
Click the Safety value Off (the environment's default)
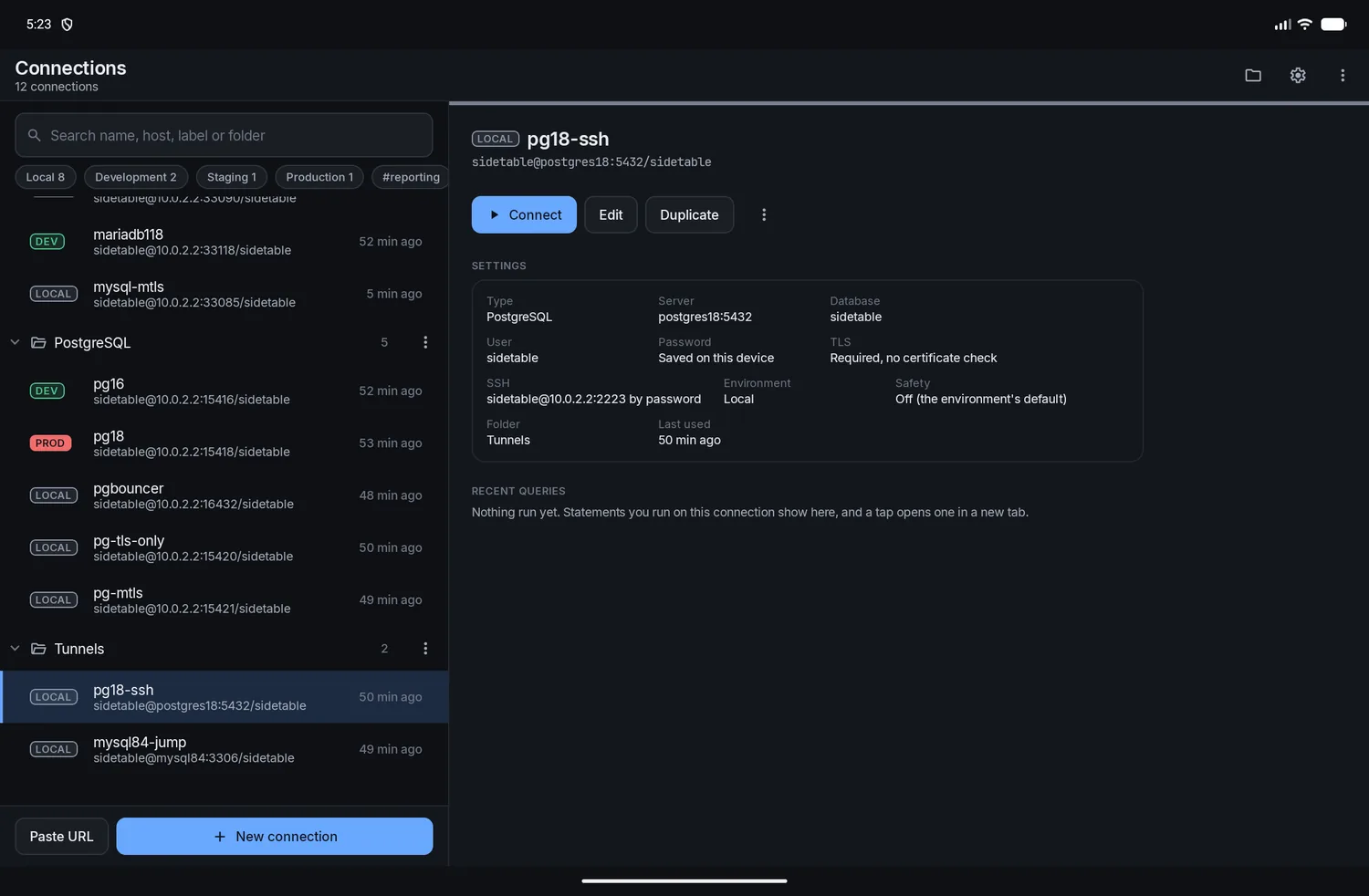point(981,400)
